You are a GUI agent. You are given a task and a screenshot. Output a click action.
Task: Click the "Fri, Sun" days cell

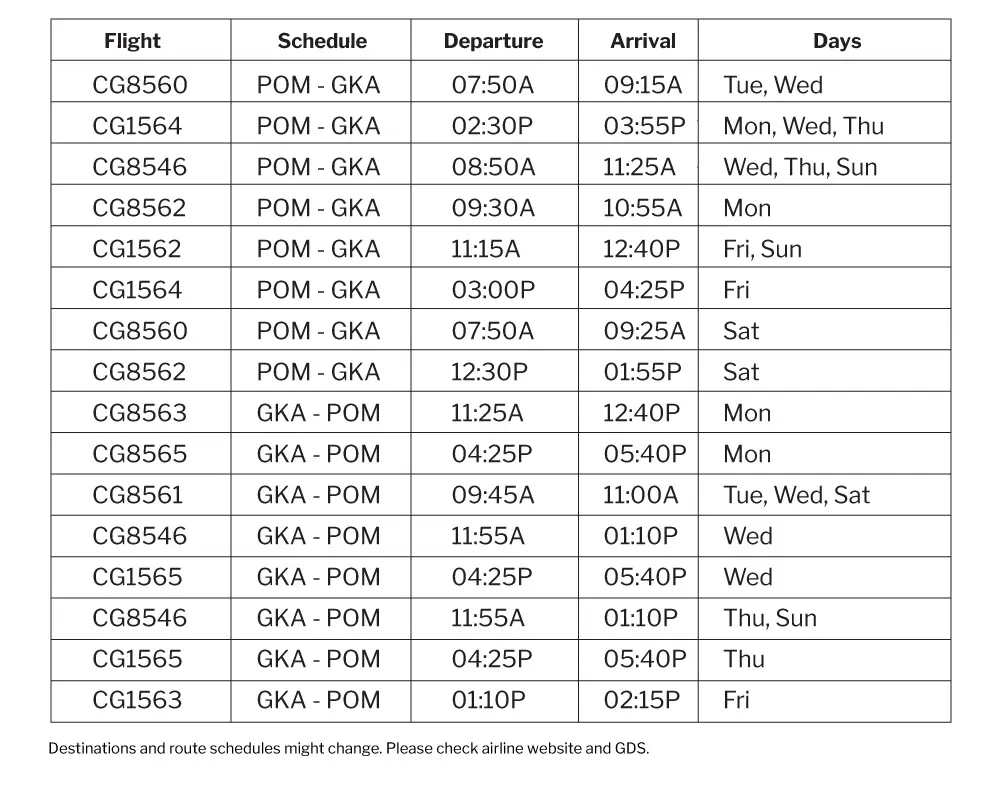click(763, 249)
